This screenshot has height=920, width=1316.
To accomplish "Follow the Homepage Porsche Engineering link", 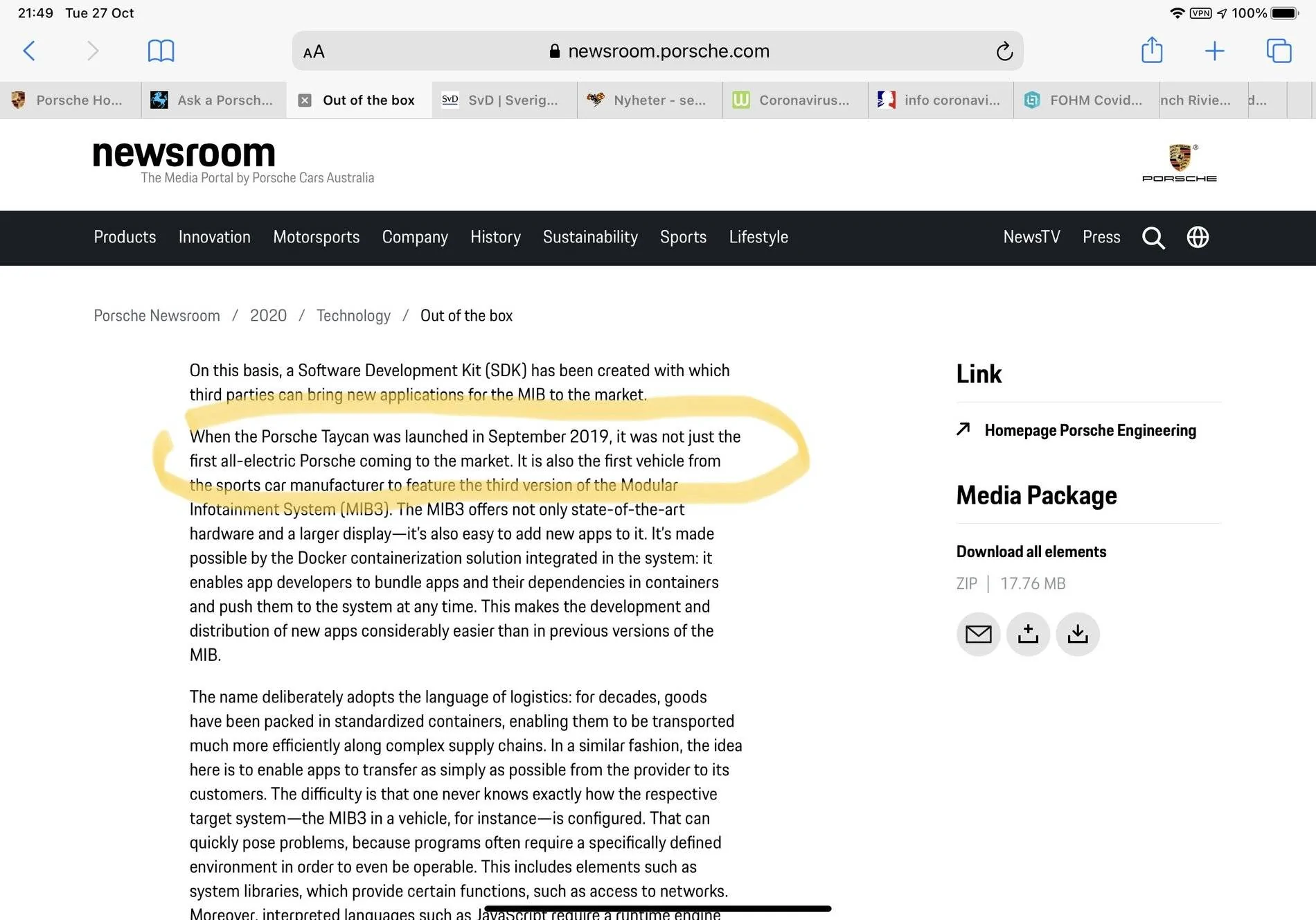I will click(x=1090, y=430).
